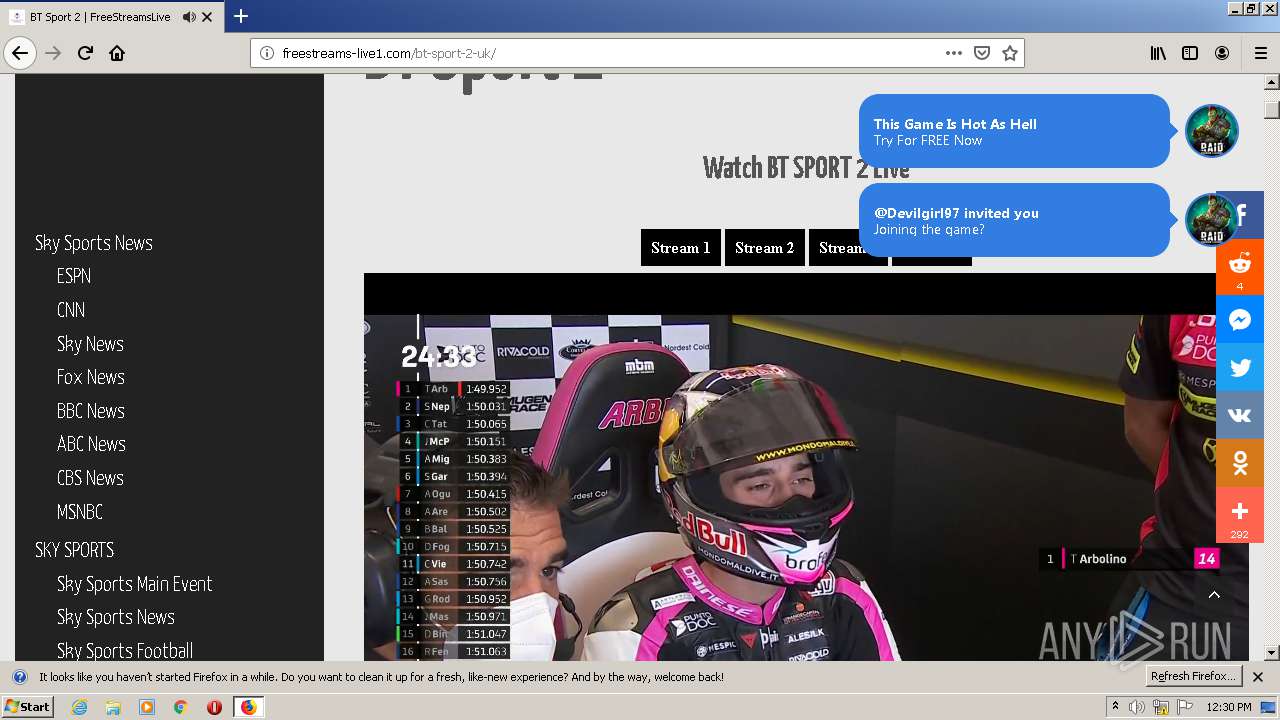1280x720 pixels.
Task: Share on VK side icon
Action: pos(1240,415)
